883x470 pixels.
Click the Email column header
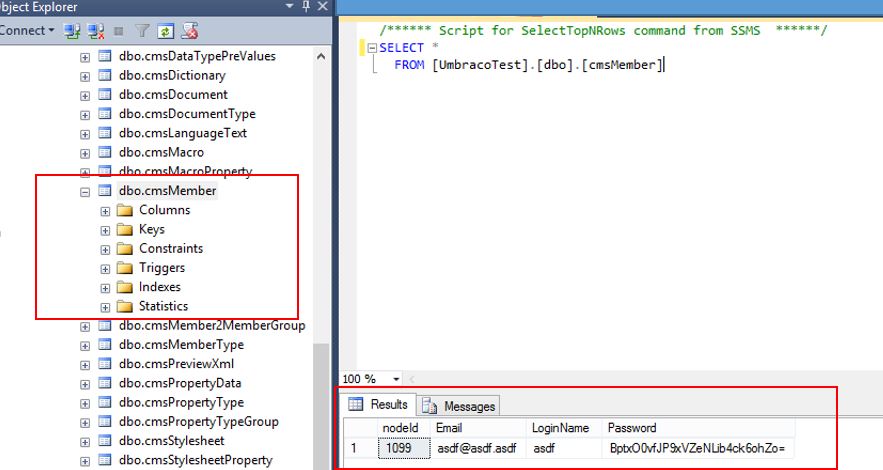(x=478, y=428)
